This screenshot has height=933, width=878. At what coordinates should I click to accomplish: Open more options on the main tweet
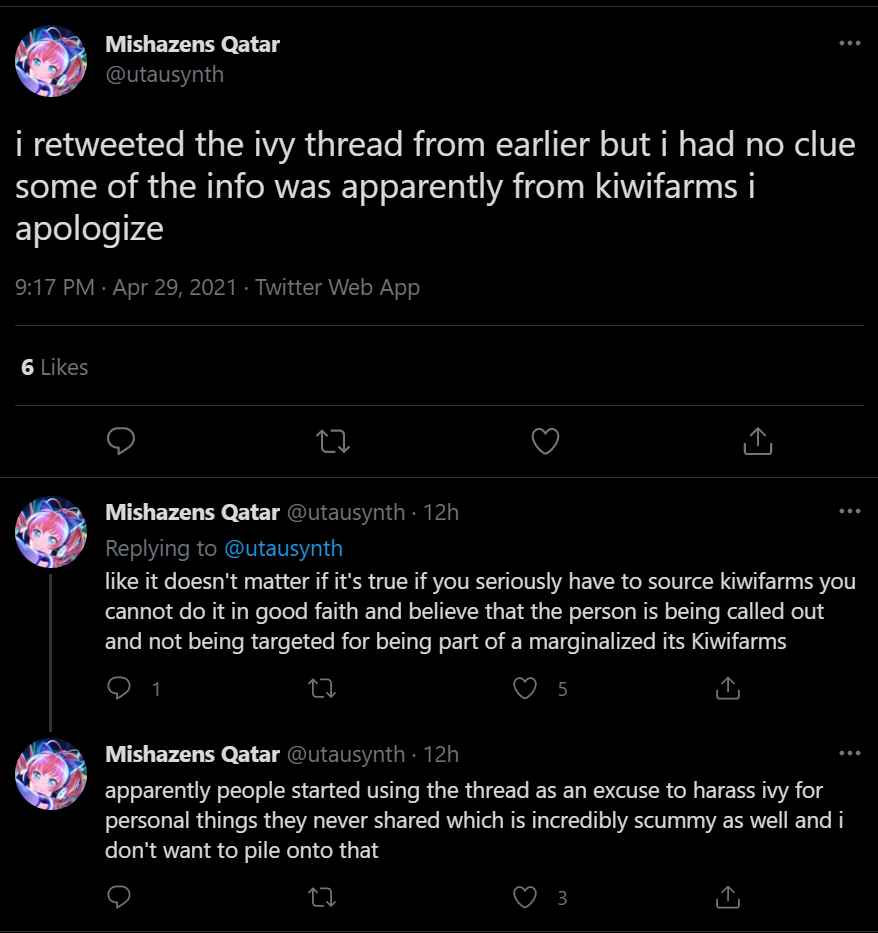[x=849, y=43]
